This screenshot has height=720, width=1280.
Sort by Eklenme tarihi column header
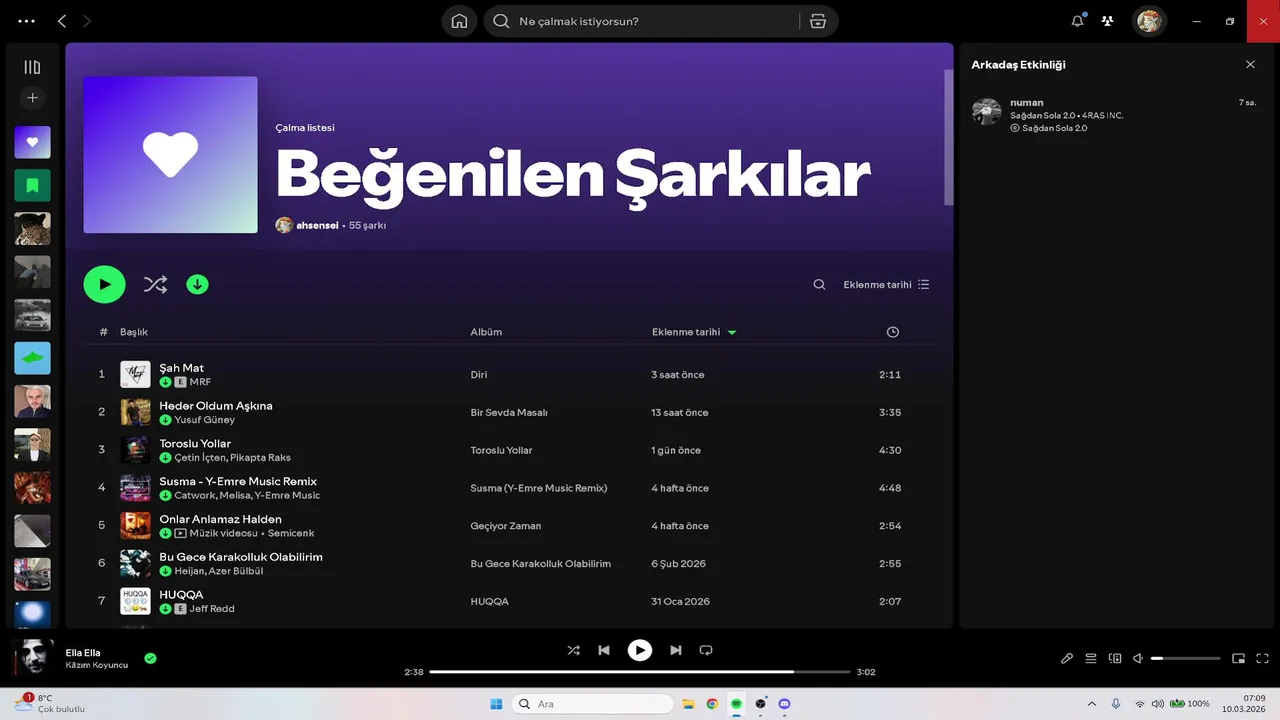686,332
